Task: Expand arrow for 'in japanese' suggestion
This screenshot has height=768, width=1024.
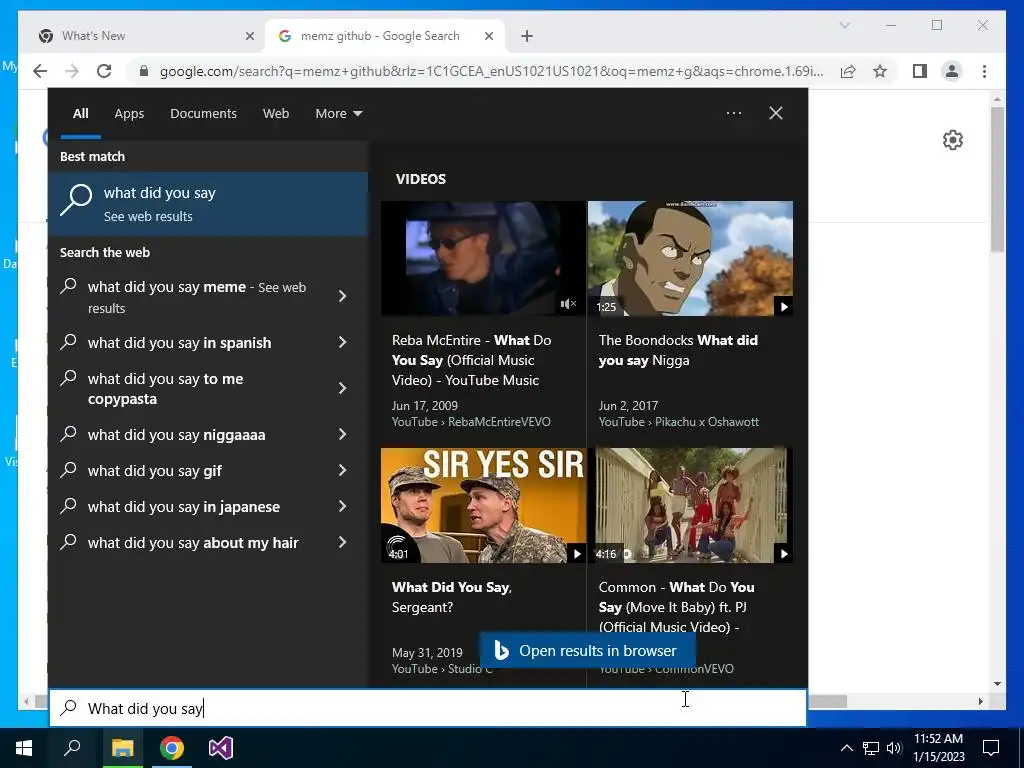Action: coord(343,506)
